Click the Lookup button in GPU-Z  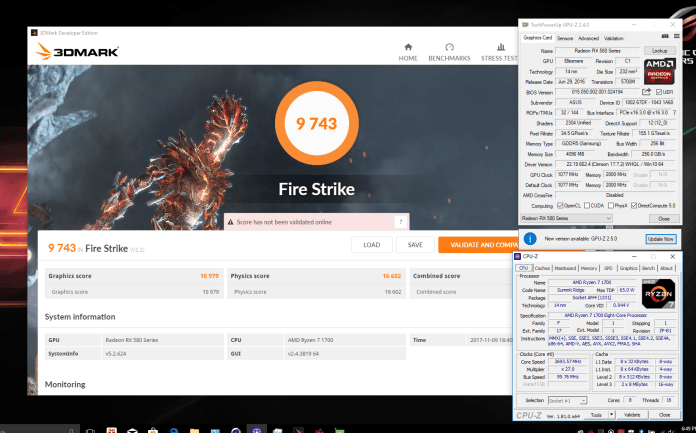coord(660,51)
